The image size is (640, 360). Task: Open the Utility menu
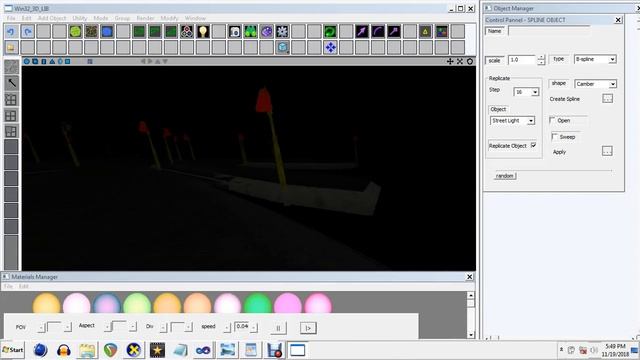[x=80, y=18]
